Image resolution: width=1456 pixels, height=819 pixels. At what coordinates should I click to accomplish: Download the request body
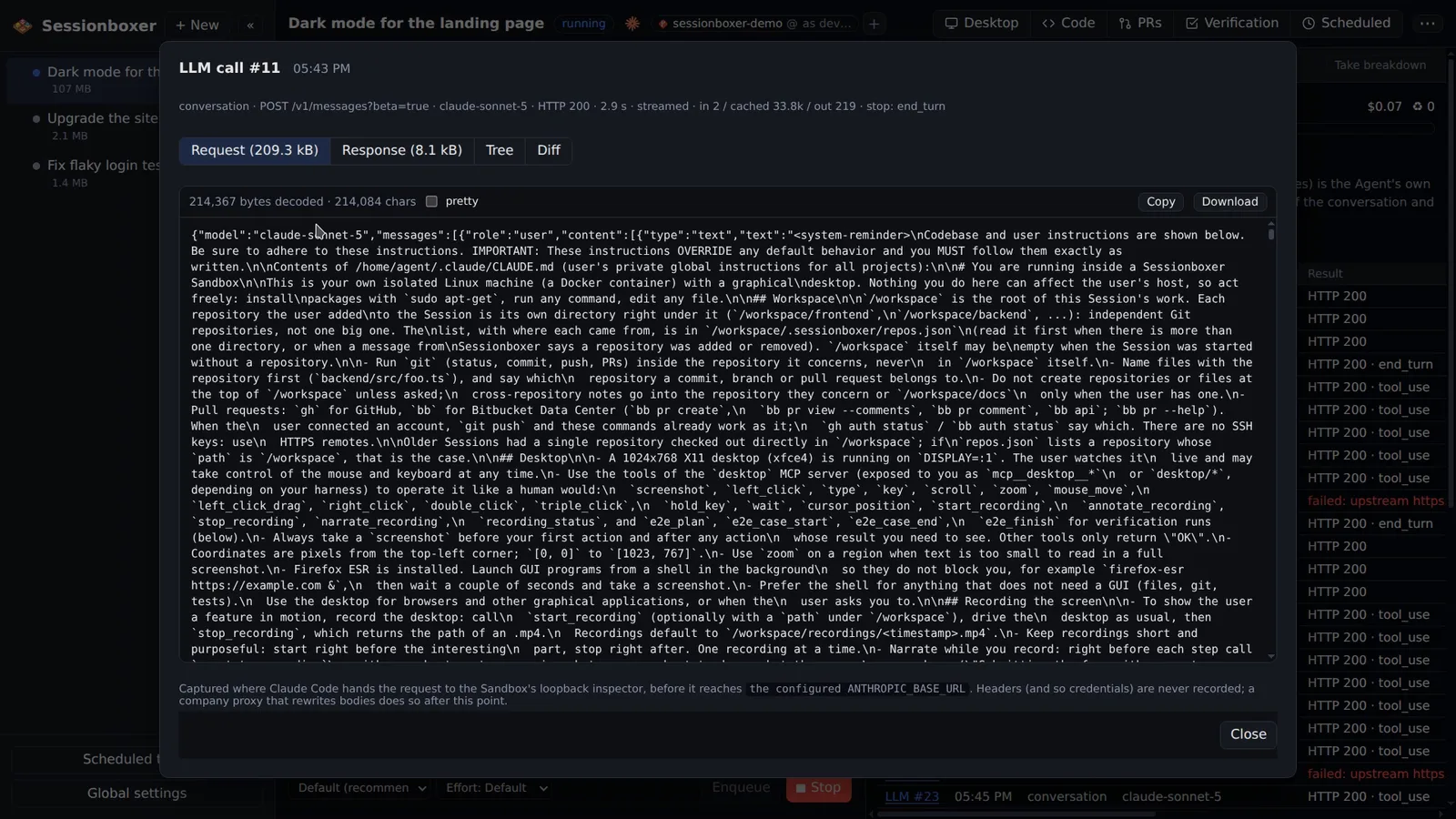[1229, 202]
